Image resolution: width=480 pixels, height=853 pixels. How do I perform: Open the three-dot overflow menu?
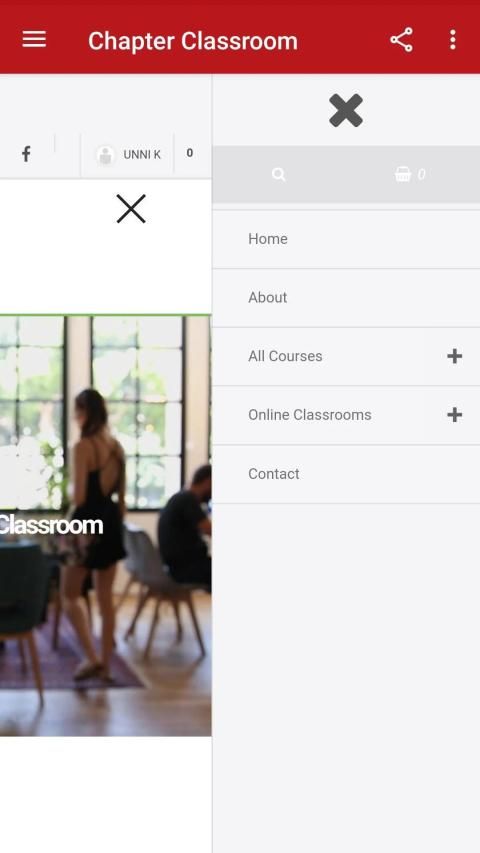452,40
